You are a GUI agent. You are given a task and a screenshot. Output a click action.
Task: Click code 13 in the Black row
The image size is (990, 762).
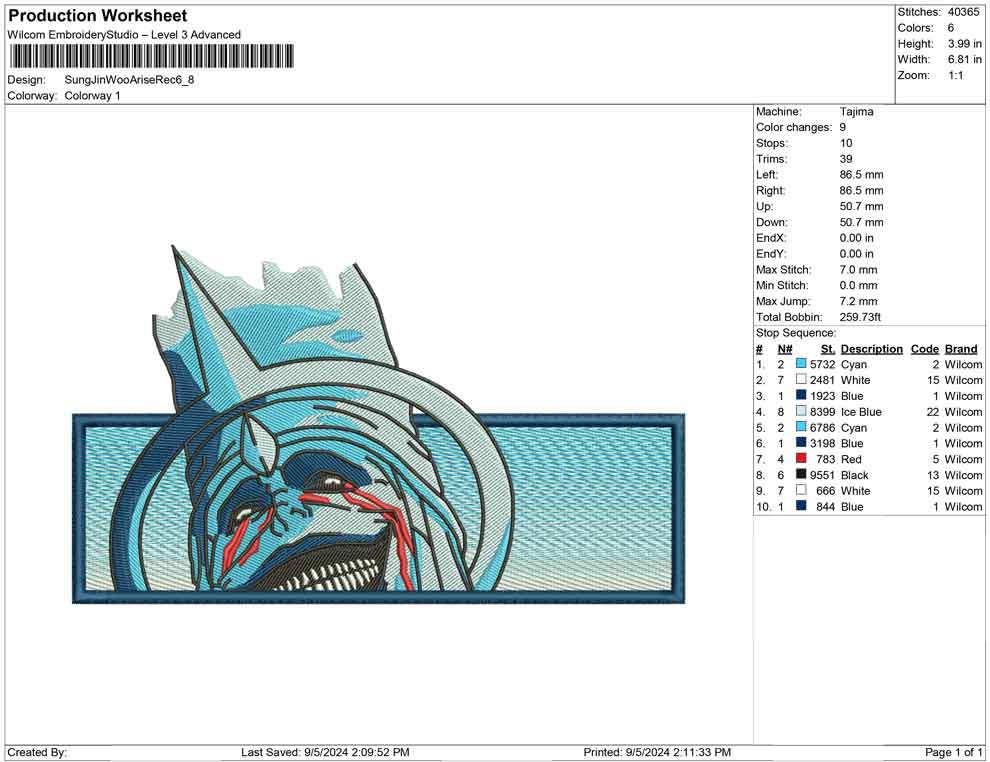933,474
